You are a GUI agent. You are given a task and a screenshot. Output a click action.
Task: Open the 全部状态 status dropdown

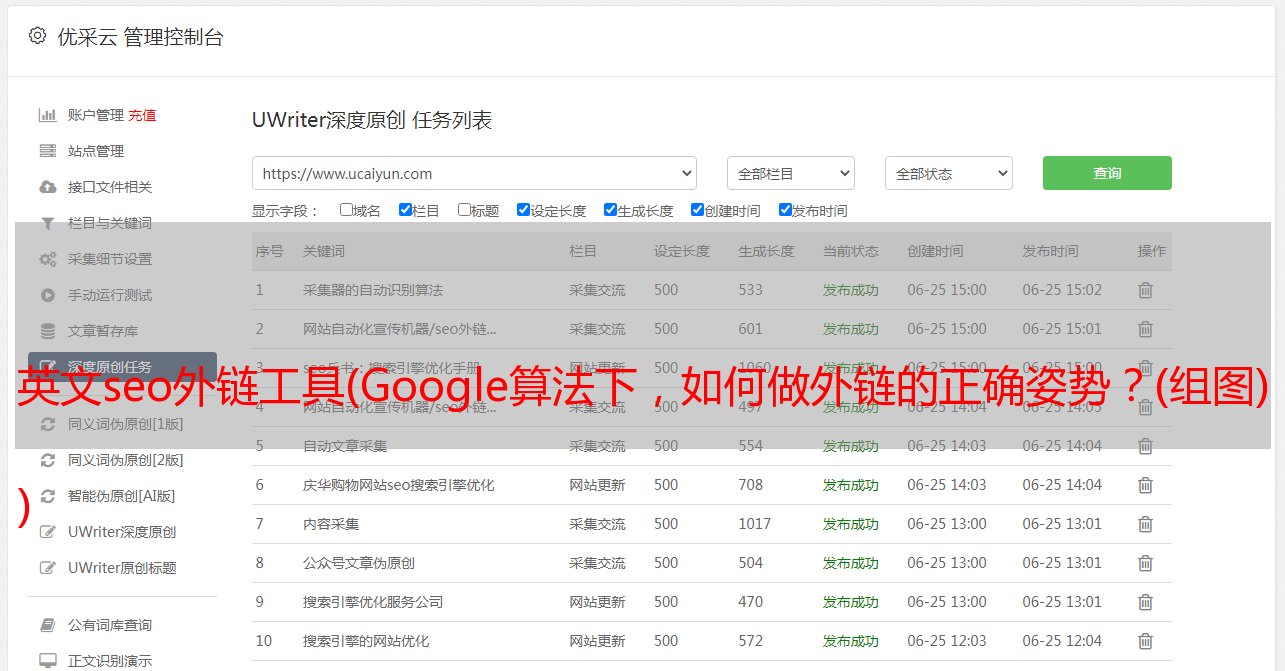coord(948,173)
